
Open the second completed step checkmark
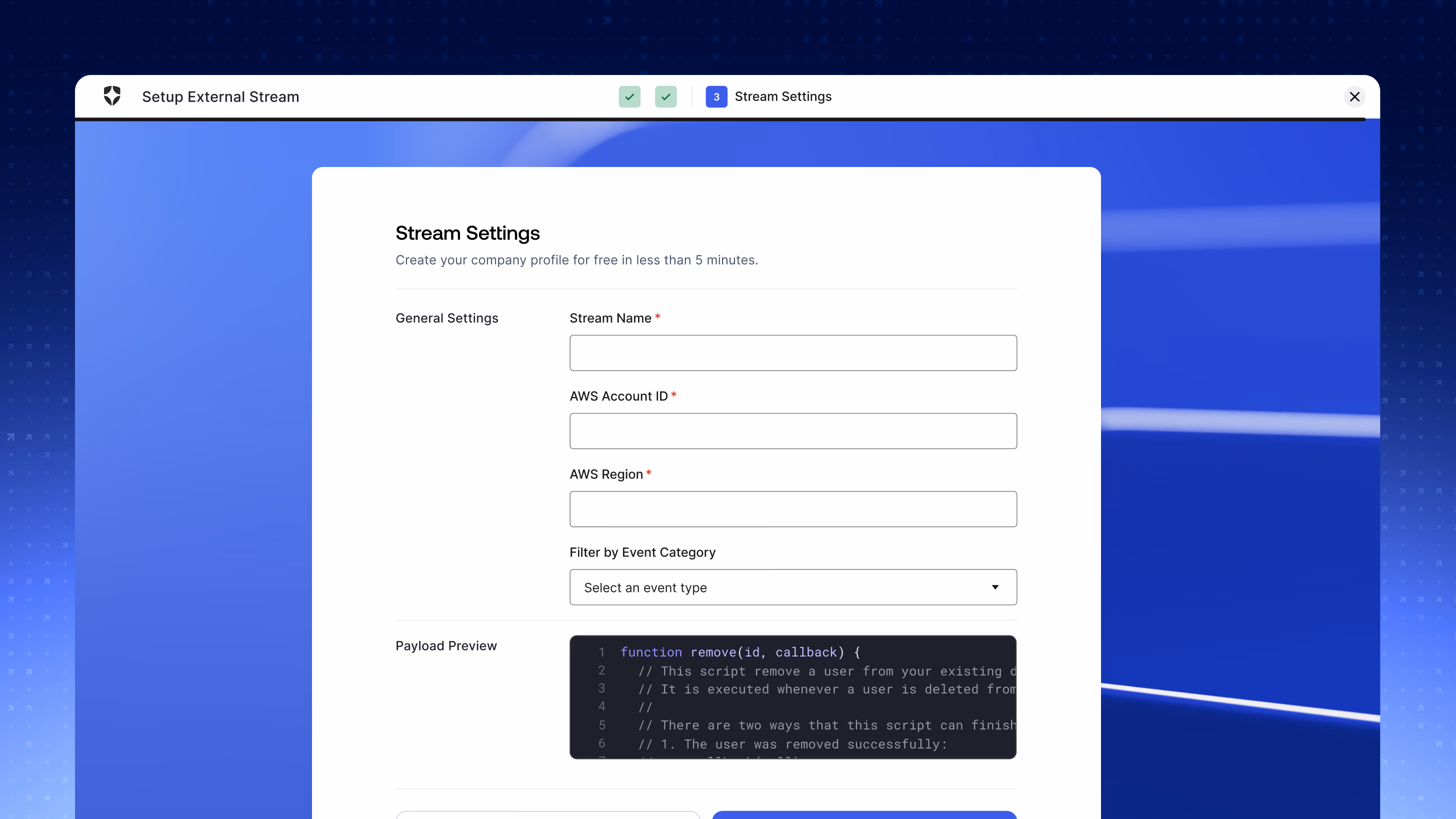[665, 96]
